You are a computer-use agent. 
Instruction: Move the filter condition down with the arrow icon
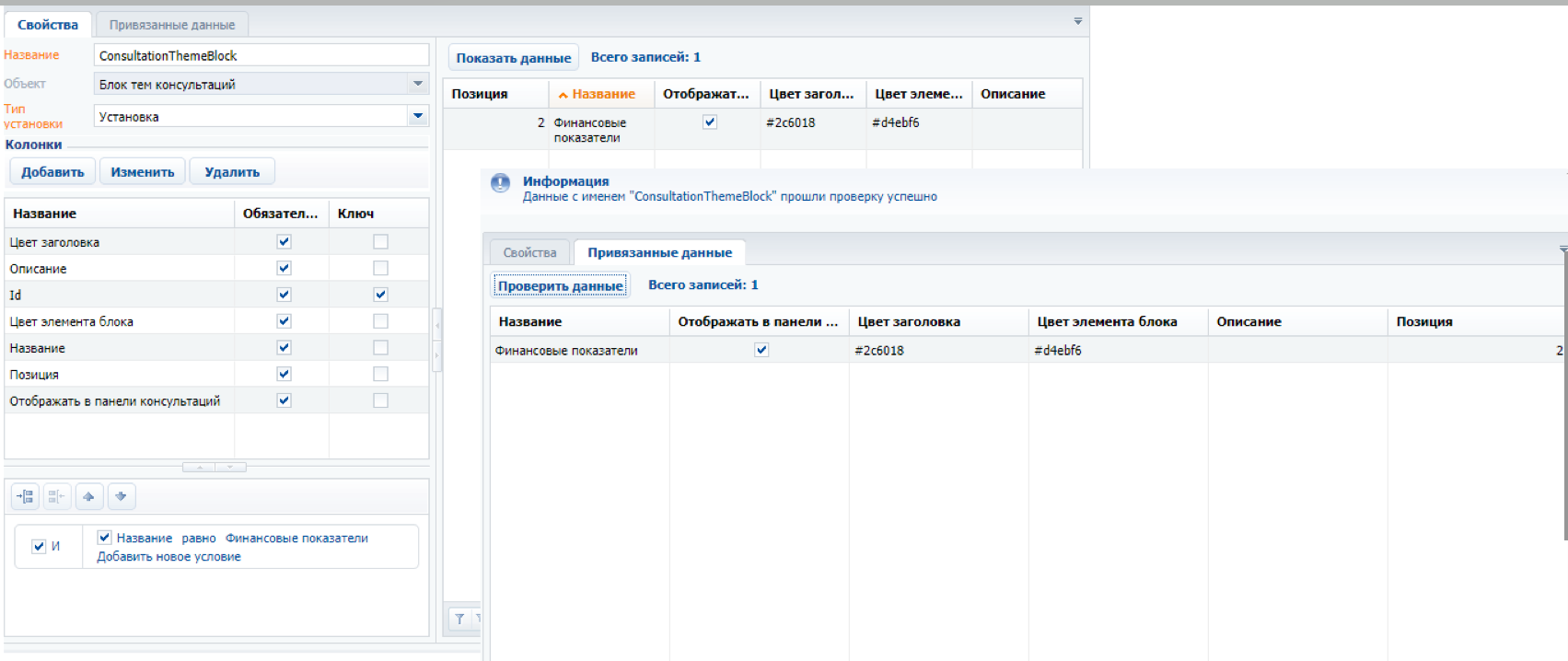click(121, 497)
